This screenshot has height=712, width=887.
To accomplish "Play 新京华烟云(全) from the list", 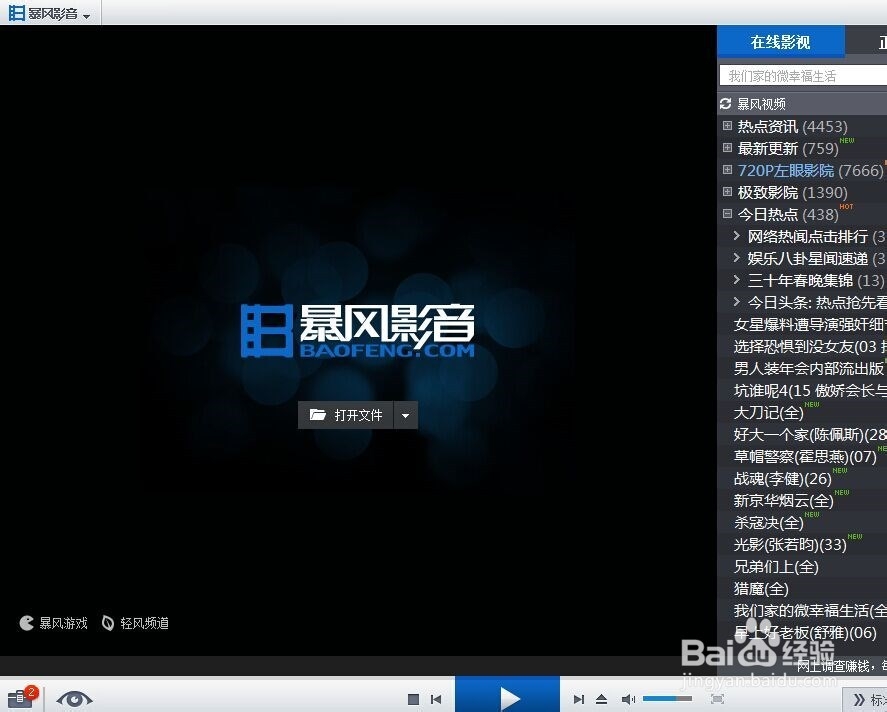I will 783,500.
